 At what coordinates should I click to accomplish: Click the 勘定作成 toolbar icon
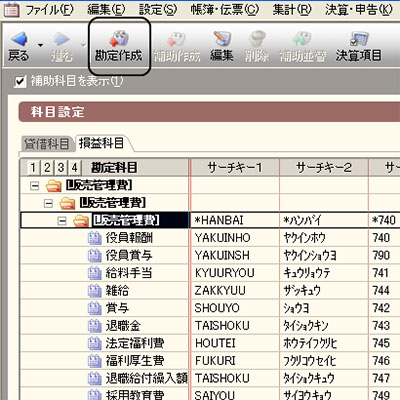click(119, 39)
